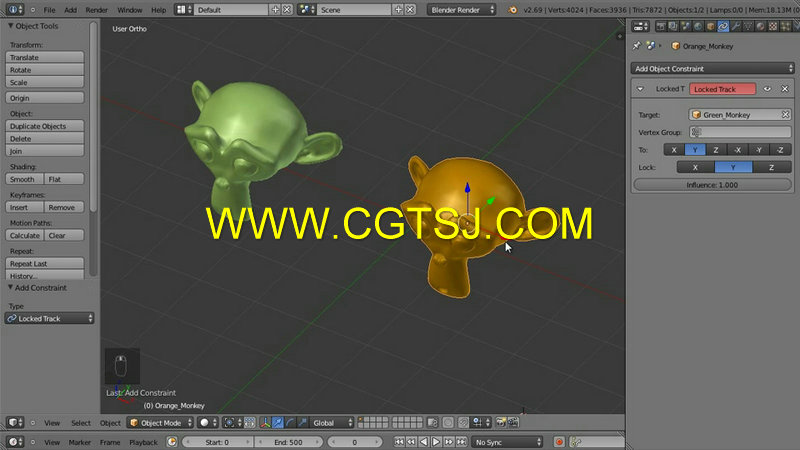800x450 pixels.
Task: Open the Object properties cube tab
Action: coord(710,26)
